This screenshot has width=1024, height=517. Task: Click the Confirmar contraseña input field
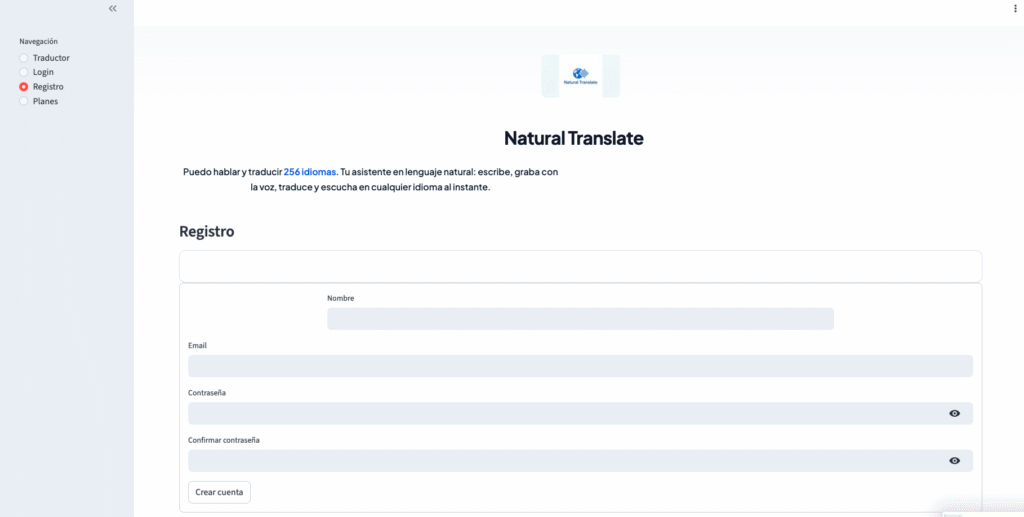(x=565, y=460)
